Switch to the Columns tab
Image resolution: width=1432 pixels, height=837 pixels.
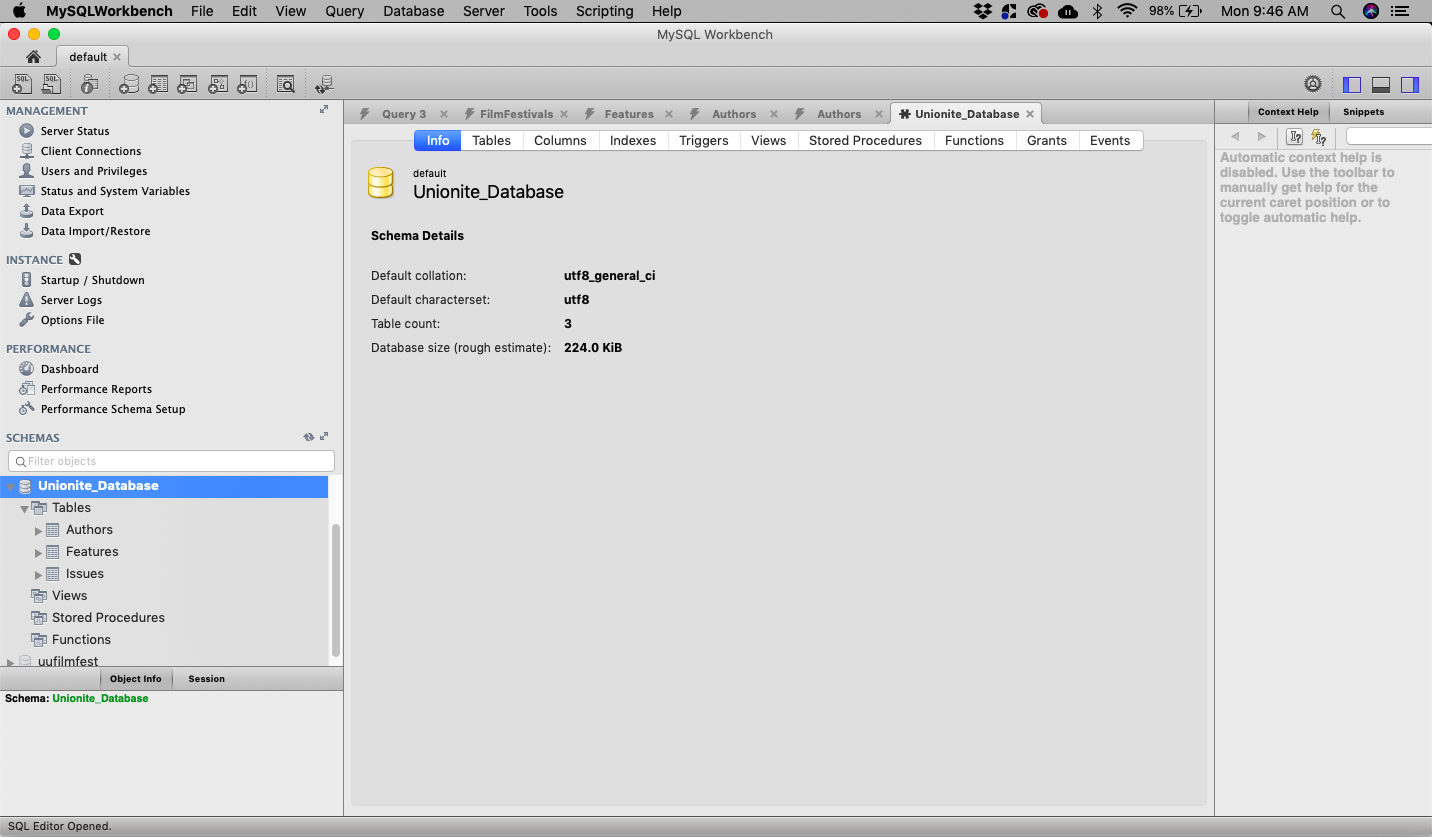coord(560,140)
